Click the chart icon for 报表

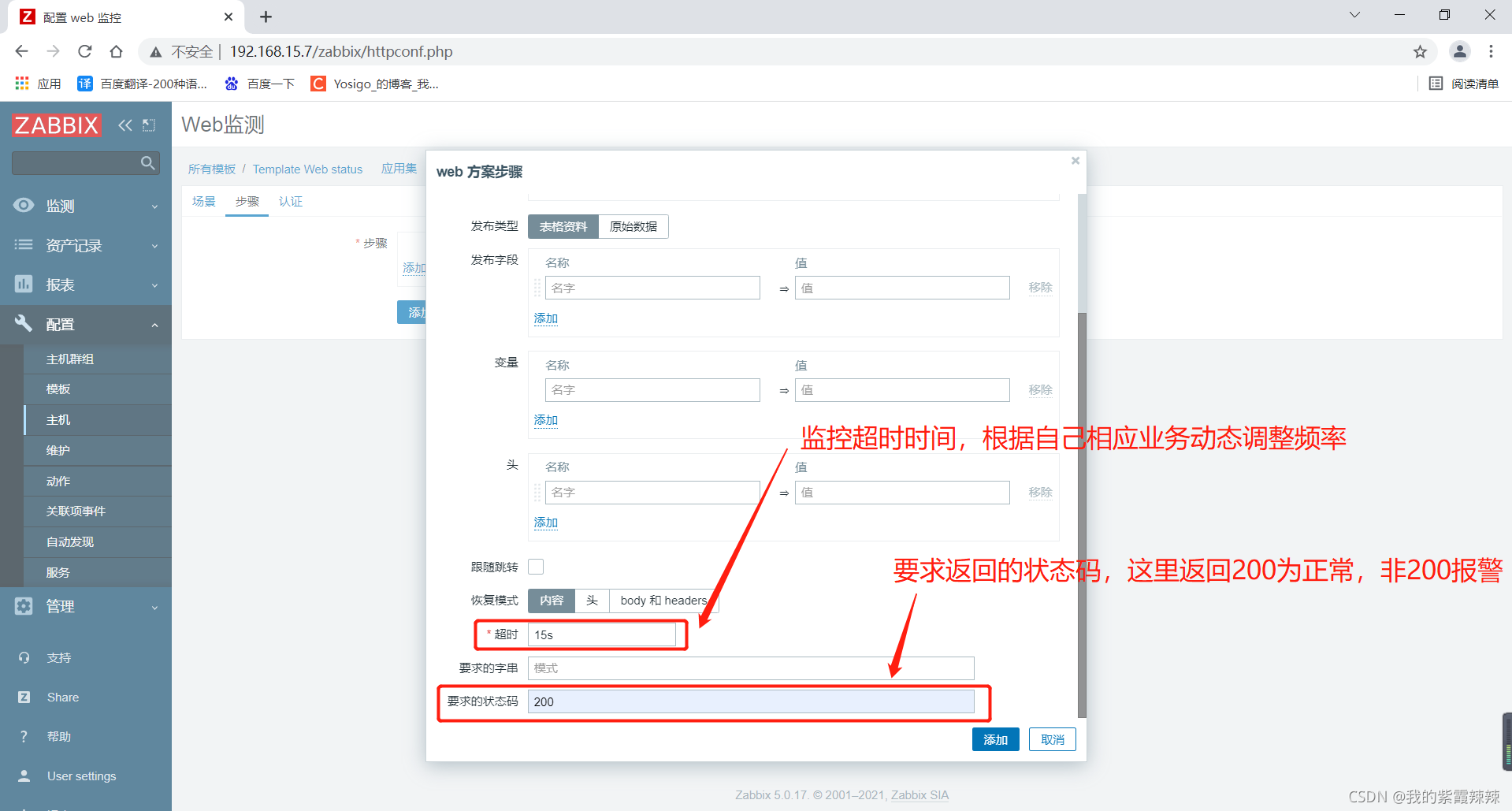tap(24, 285)
